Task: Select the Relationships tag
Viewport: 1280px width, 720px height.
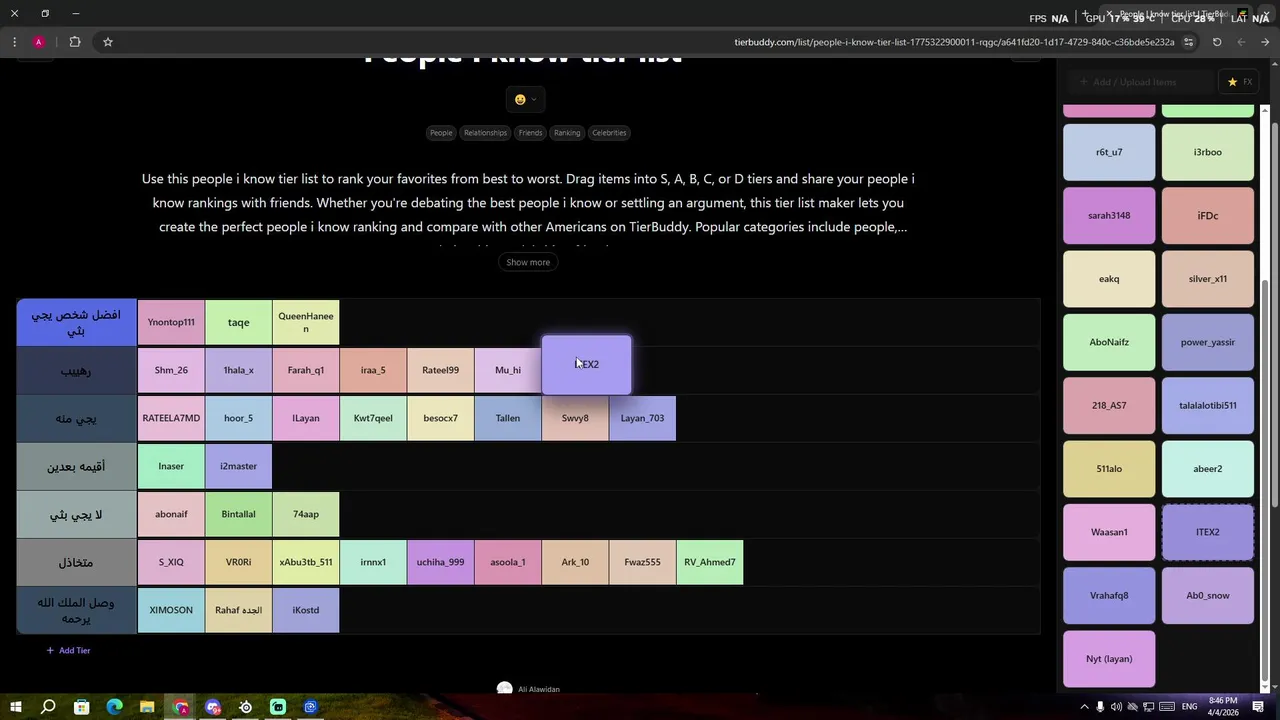Action: click(485, 133)
